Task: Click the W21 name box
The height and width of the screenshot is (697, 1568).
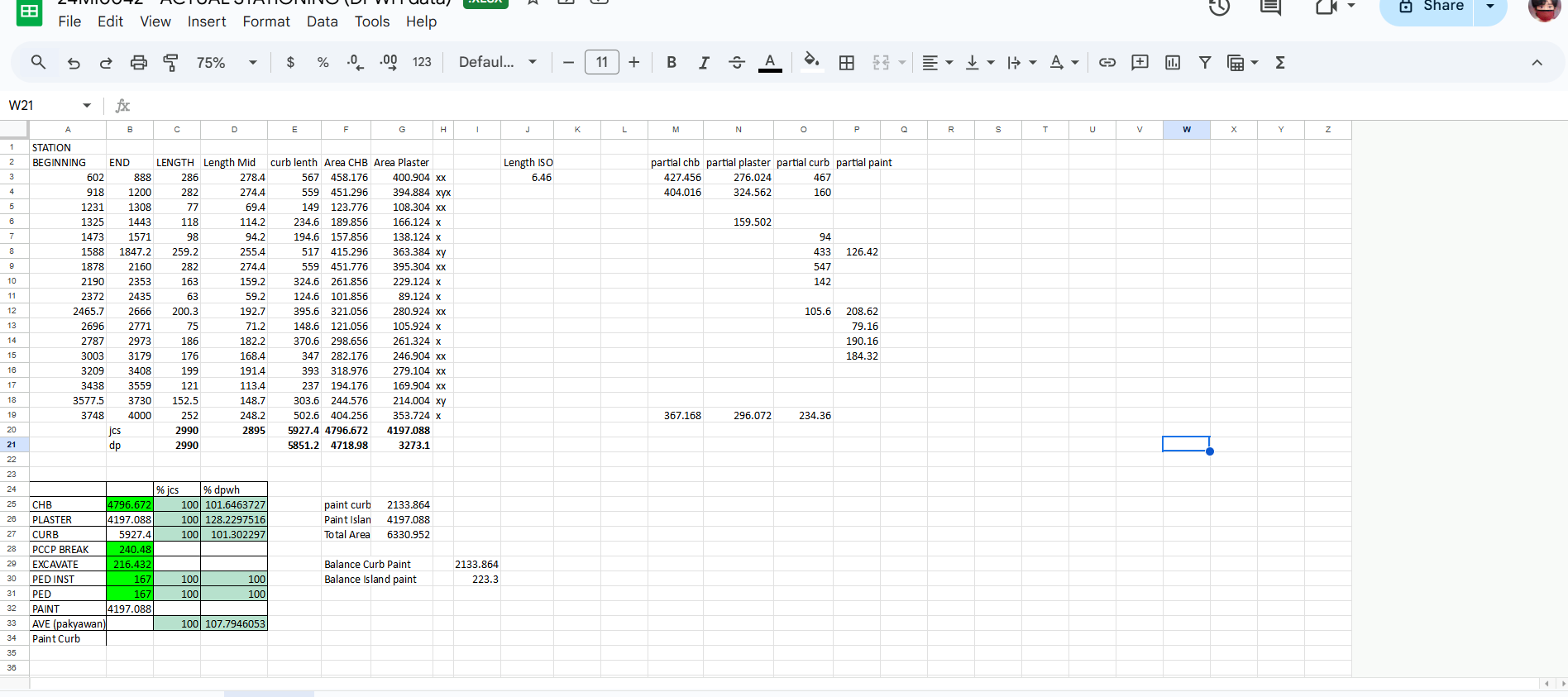Action: [41, 105]
